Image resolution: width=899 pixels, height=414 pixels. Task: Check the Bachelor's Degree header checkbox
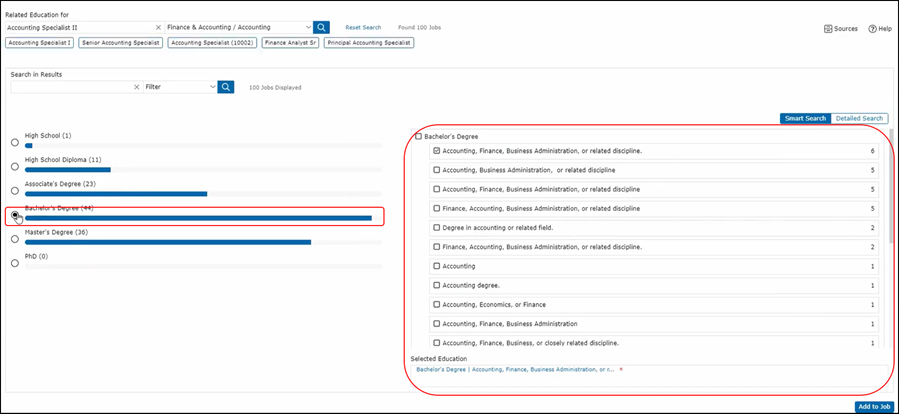pyautogui.click(x=418, y=136)
